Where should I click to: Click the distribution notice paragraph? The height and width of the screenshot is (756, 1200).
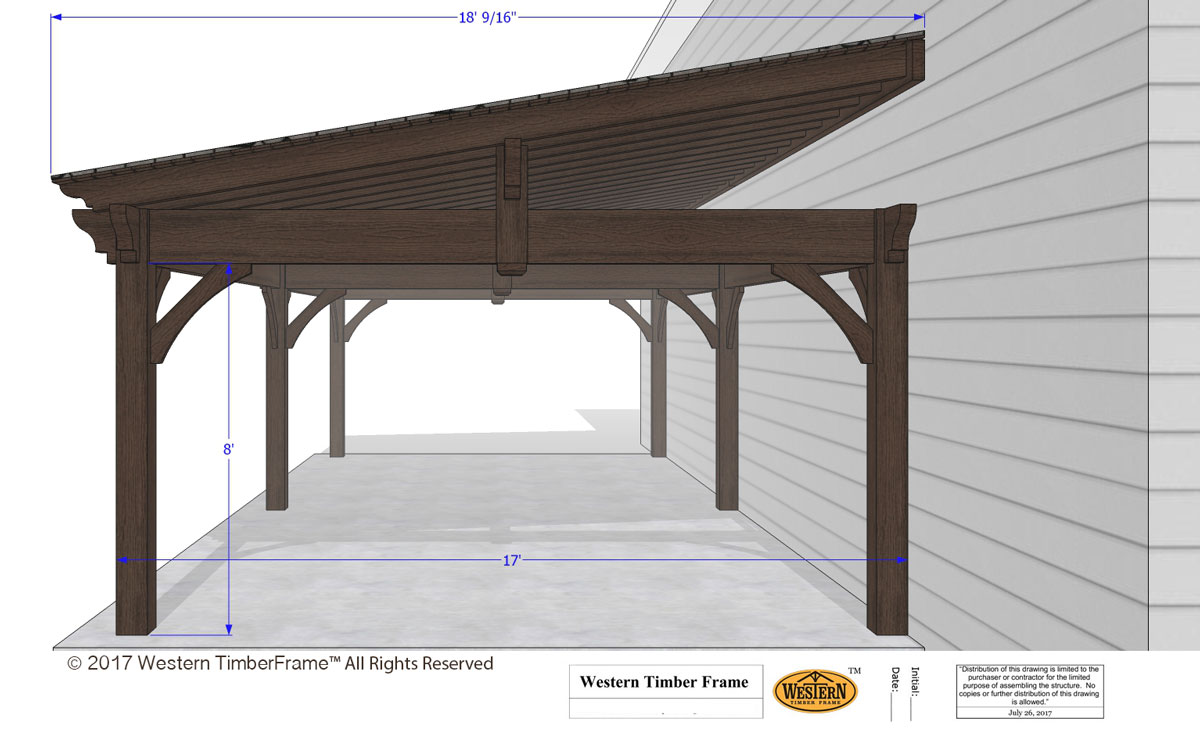(1029, 686)
